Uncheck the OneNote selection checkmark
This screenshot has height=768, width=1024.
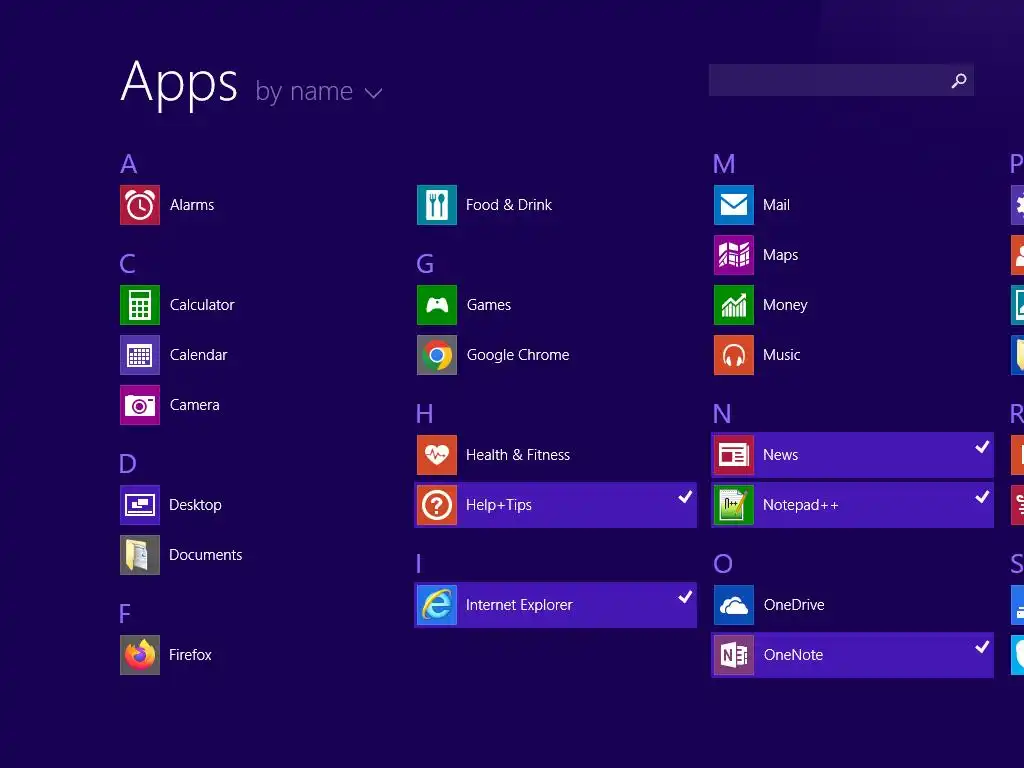click(982, 647)
